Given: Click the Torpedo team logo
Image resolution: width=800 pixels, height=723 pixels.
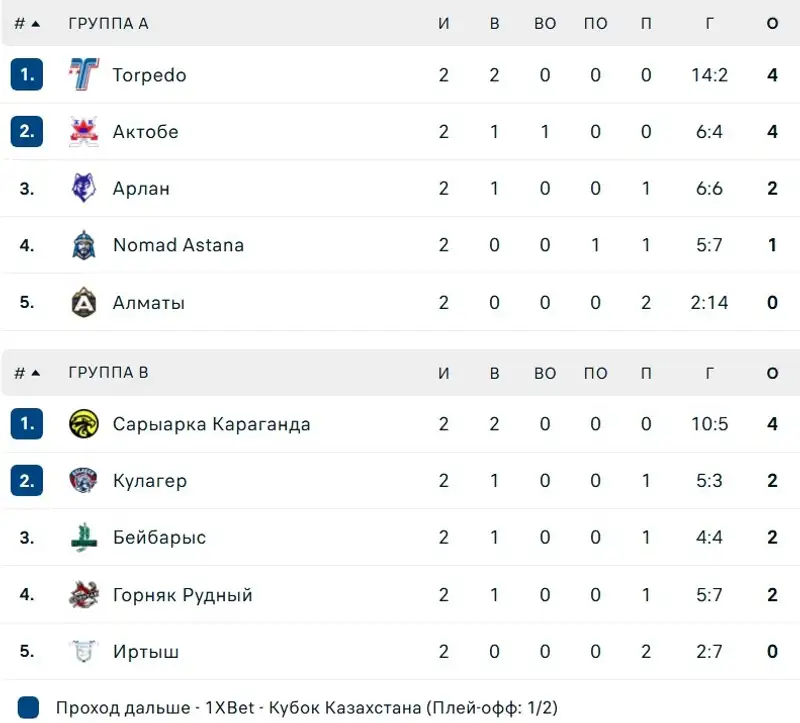Looking at the screenshot, I should coord(84,74).
